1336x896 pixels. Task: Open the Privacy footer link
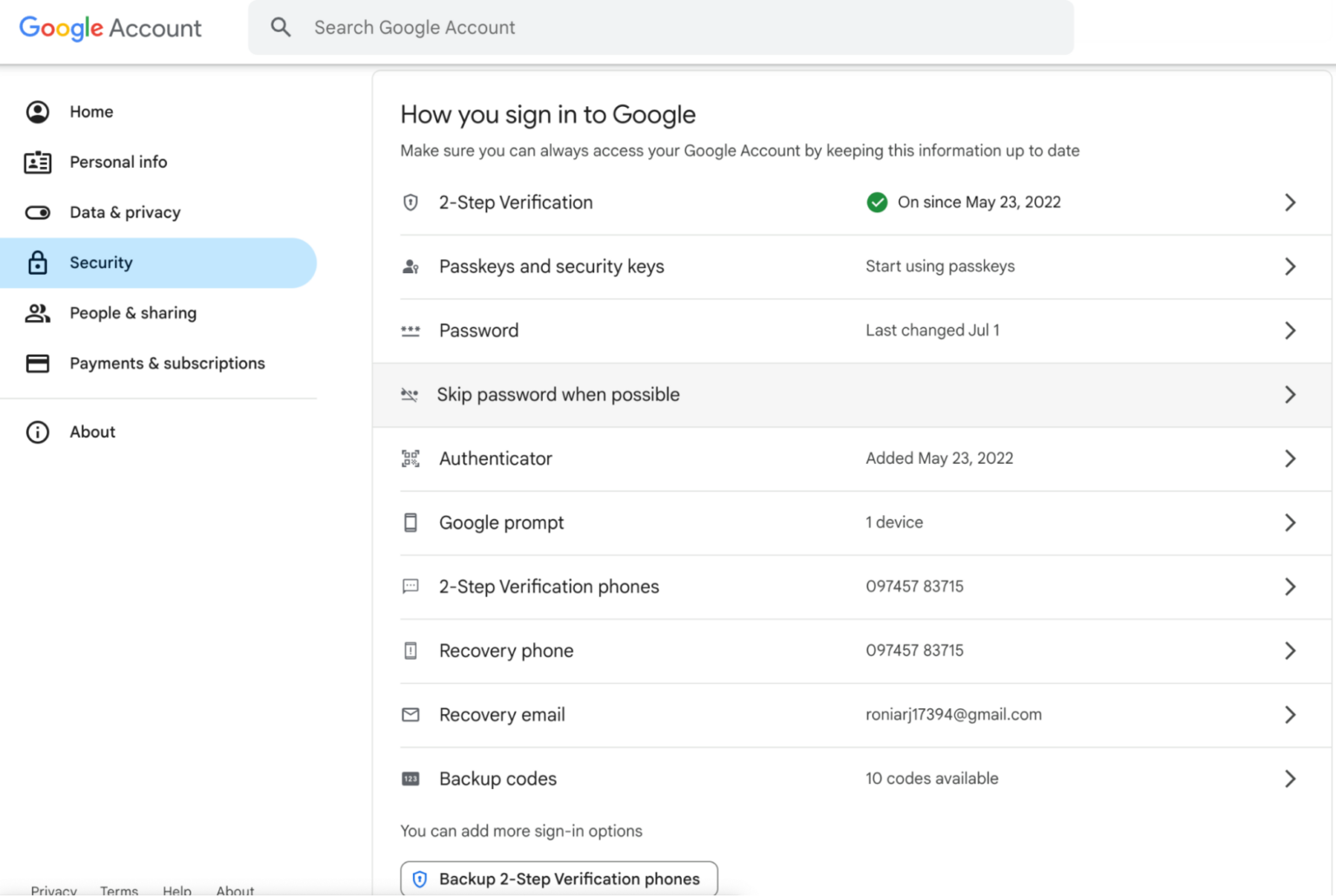click(x=54, y=890)
